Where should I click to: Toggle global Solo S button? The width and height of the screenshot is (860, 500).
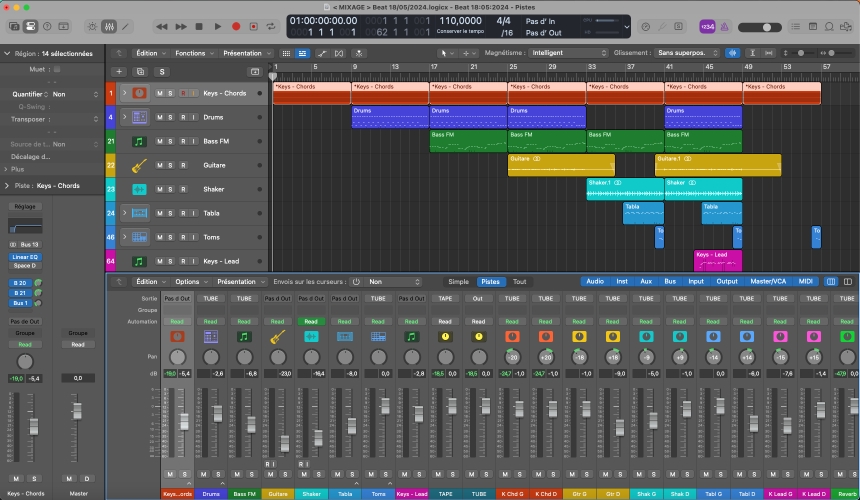(x=162, y=72)
